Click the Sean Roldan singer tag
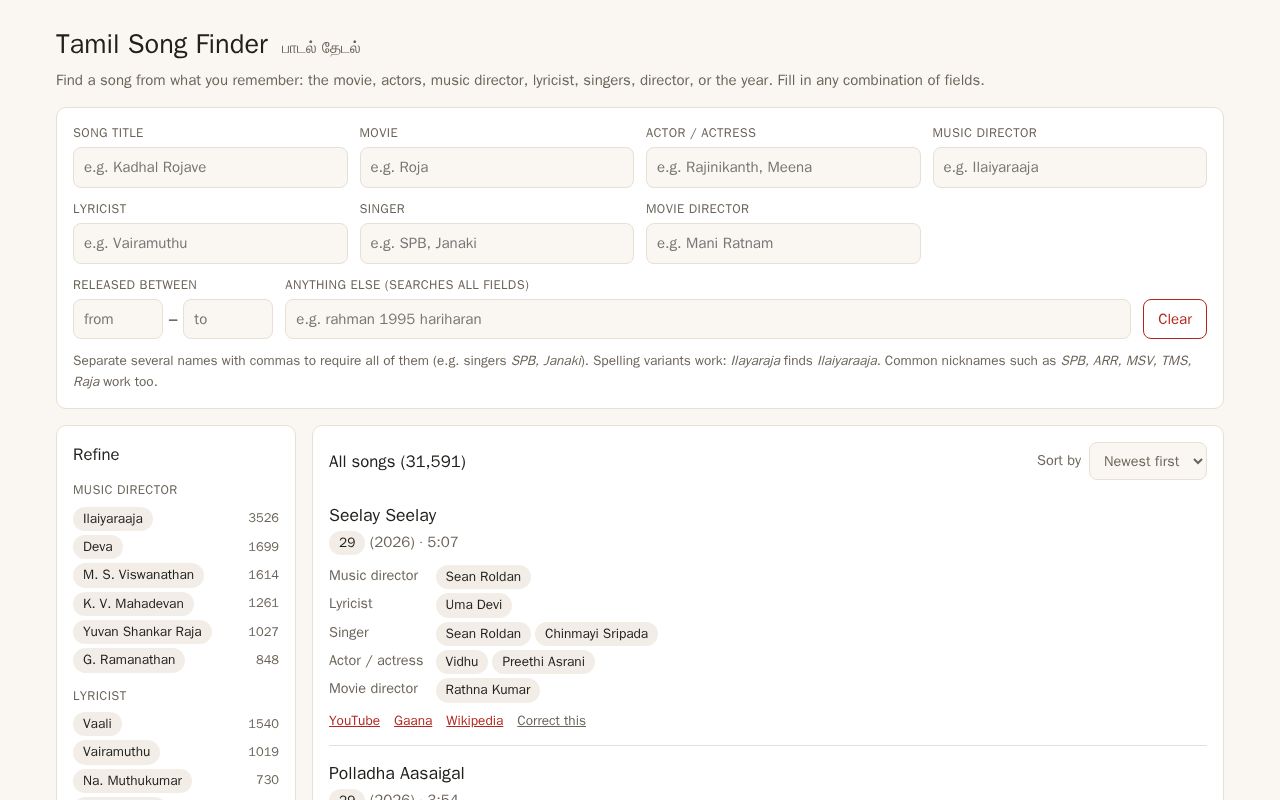The height and width of the screenshot is (800, 1280). (x=483, y=634)
